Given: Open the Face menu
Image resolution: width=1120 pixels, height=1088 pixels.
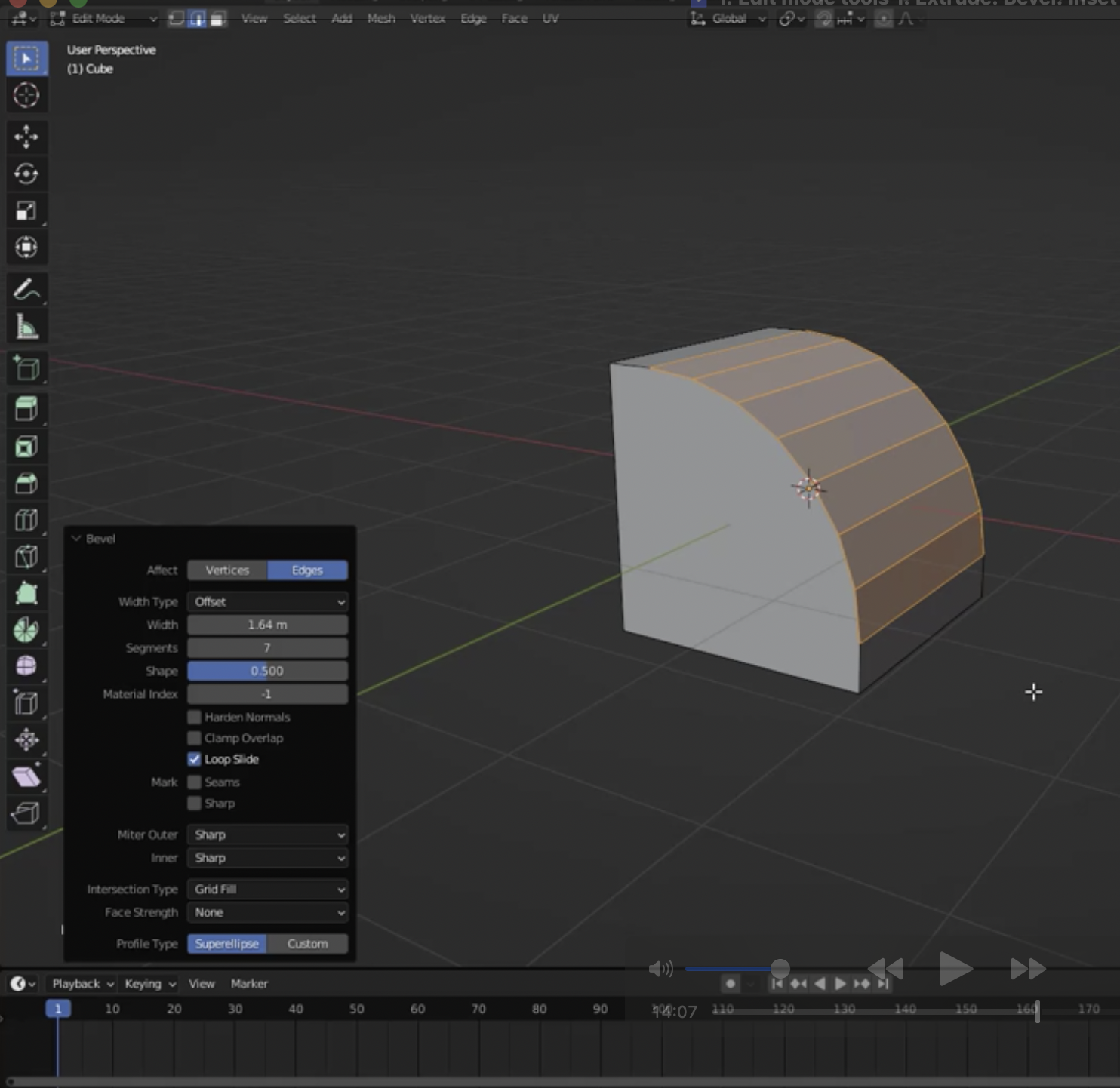Looking at the screenshot, I should pos(514,19).
